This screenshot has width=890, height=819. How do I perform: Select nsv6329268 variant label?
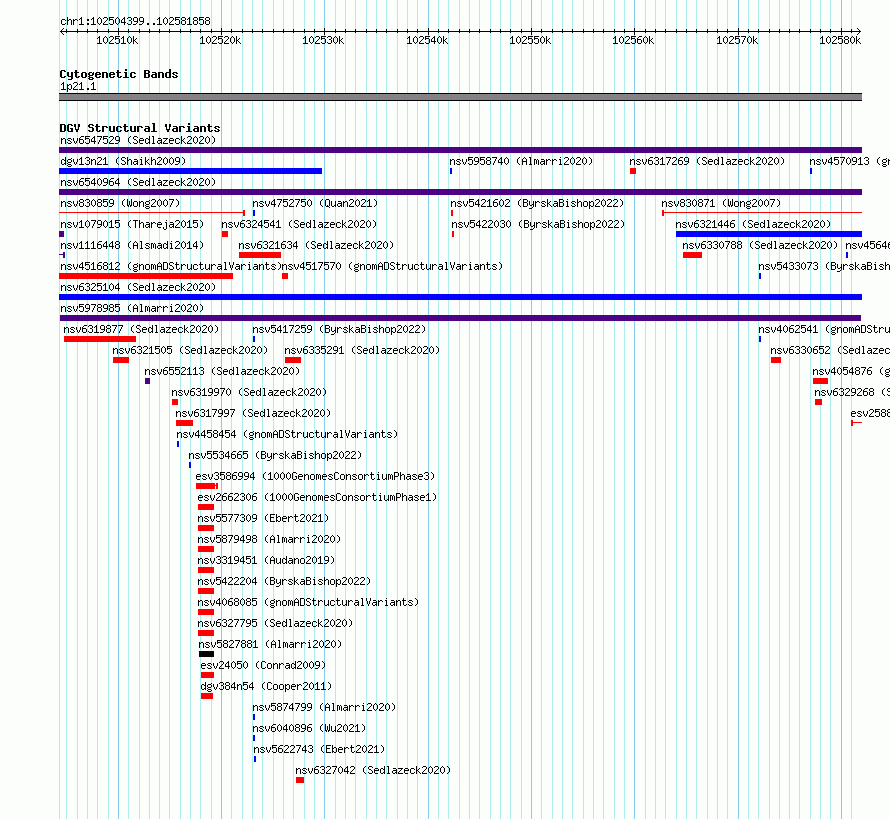click(x=852, y=392)
